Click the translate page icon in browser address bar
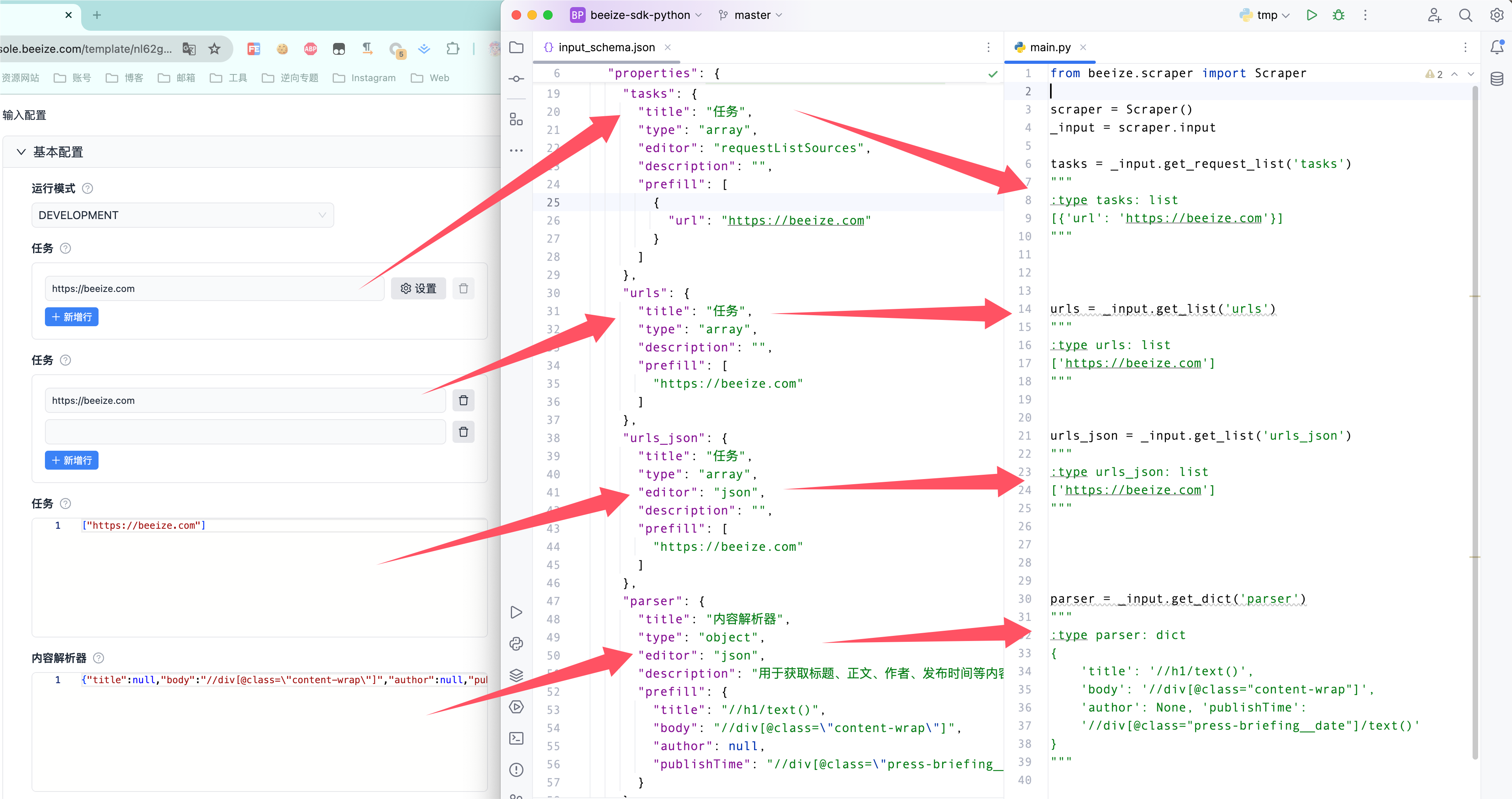 coord(189,49)
